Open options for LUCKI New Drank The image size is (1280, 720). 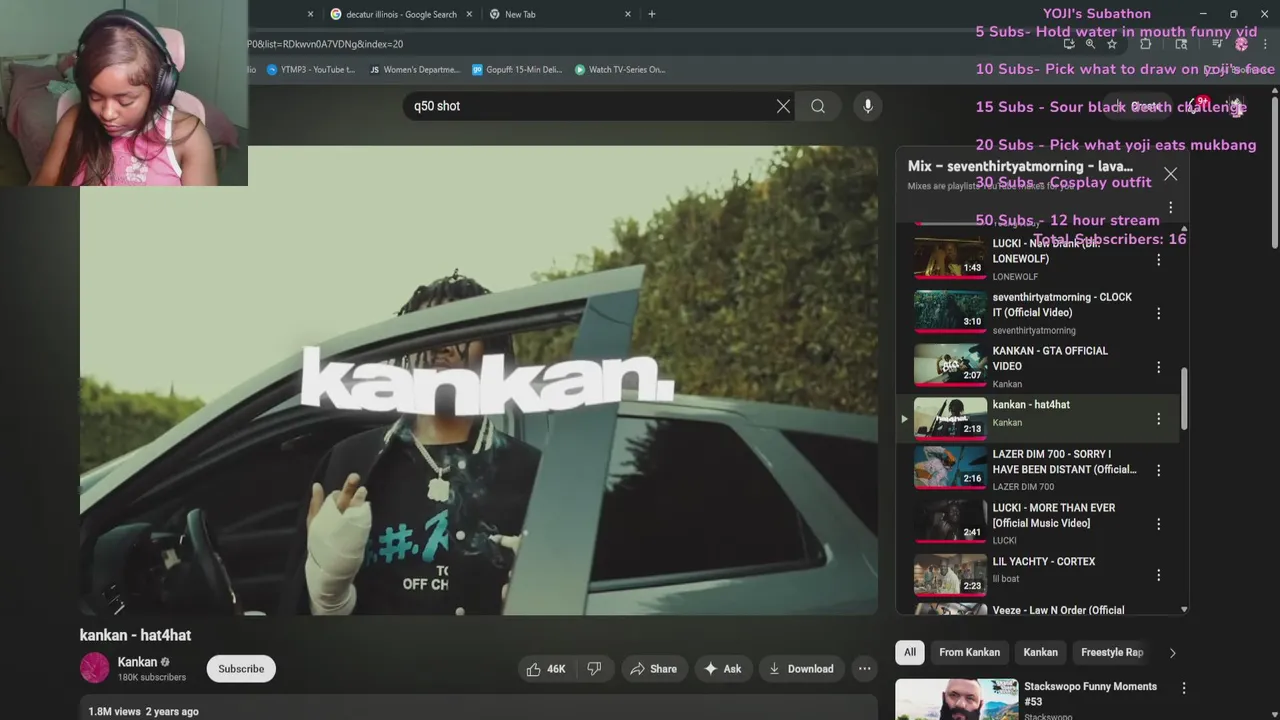pos(1159,259)
